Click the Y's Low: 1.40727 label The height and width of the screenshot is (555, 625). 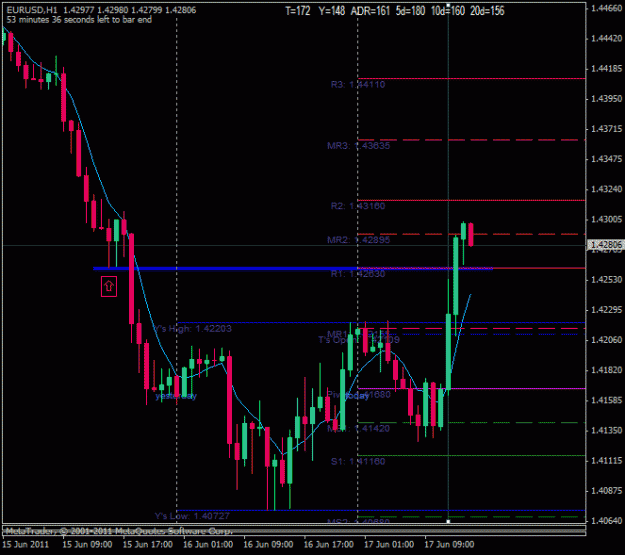[x=192, y=516]
